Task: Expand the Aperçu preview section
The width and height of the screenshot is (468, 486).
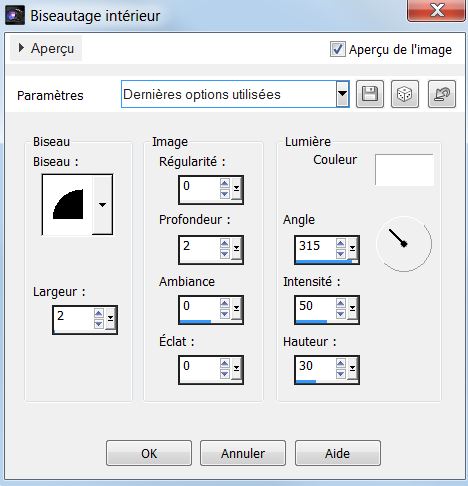Action: (x=21, y=48)
